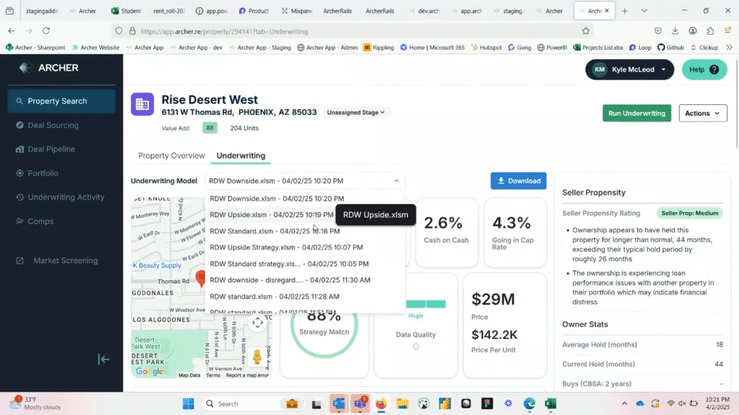739x415 pixels.
Task: Collapse the Underwriting Model dropdown
Action: [x=396, y=181]
